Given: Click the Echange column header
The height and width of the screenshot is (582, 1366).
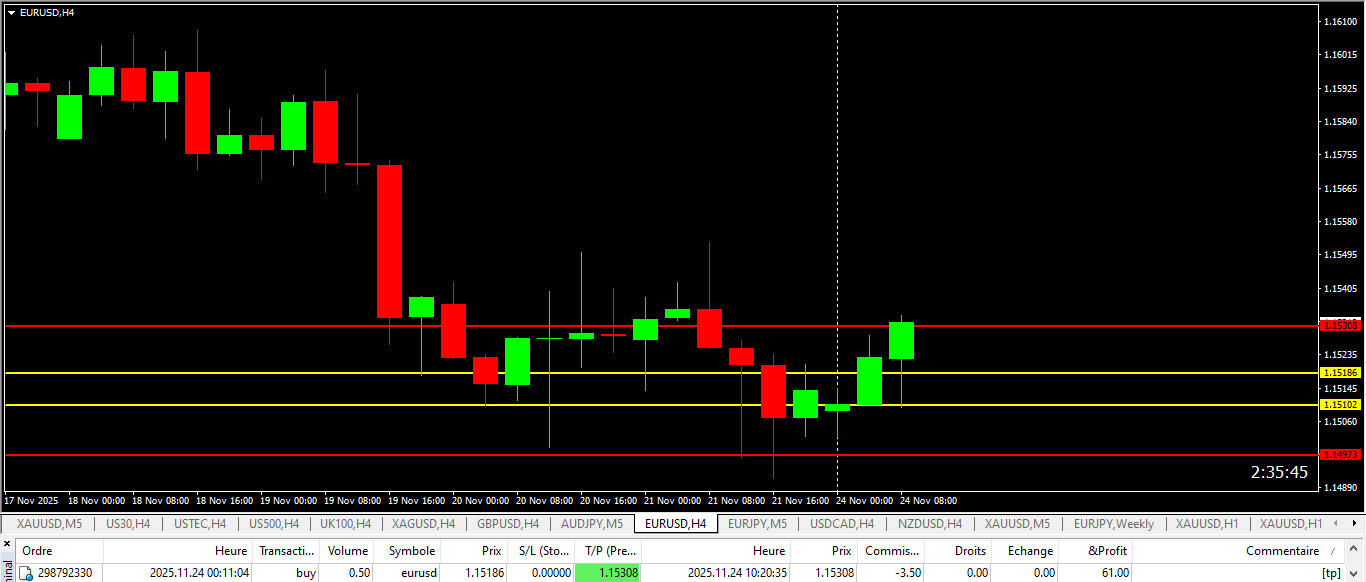Looking at the screenshot, I should point(1026,551).
